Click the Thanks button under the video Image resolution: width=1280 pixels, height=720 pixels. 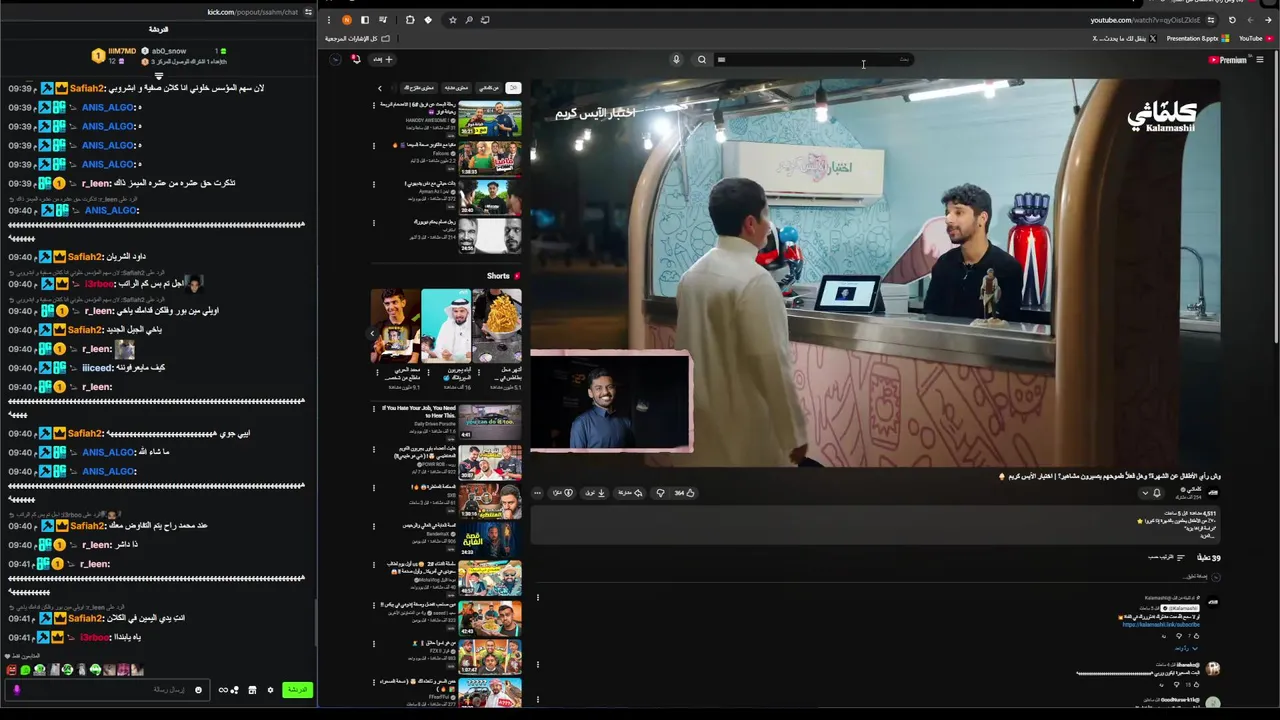pos(563,493)
